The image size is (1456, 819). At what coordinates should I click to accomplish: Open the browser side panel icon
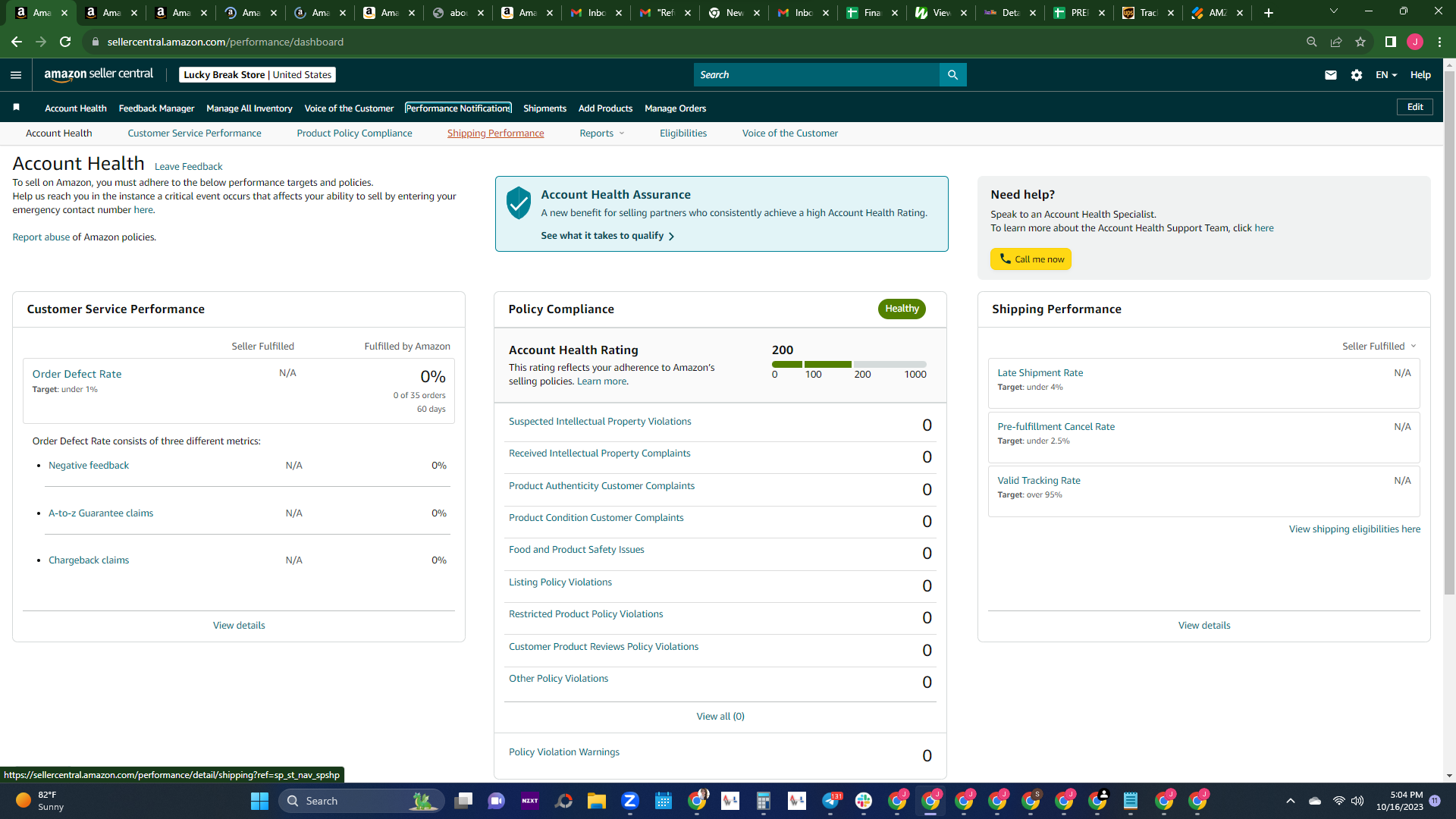(x=1391, y=42)
